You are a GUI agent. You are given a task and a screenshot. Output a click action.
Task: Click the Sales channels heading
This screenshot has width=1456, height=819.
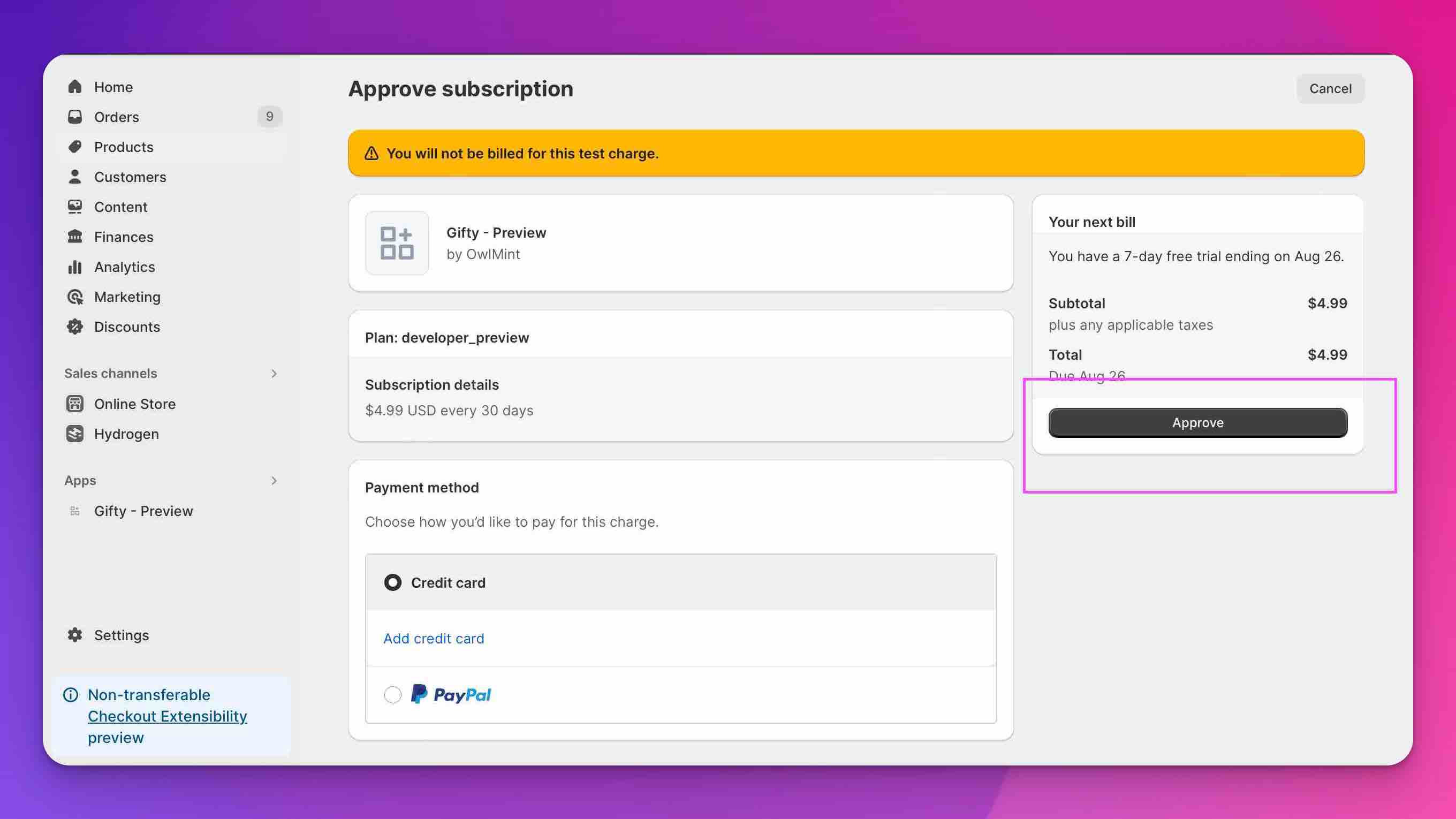(111, 374)
